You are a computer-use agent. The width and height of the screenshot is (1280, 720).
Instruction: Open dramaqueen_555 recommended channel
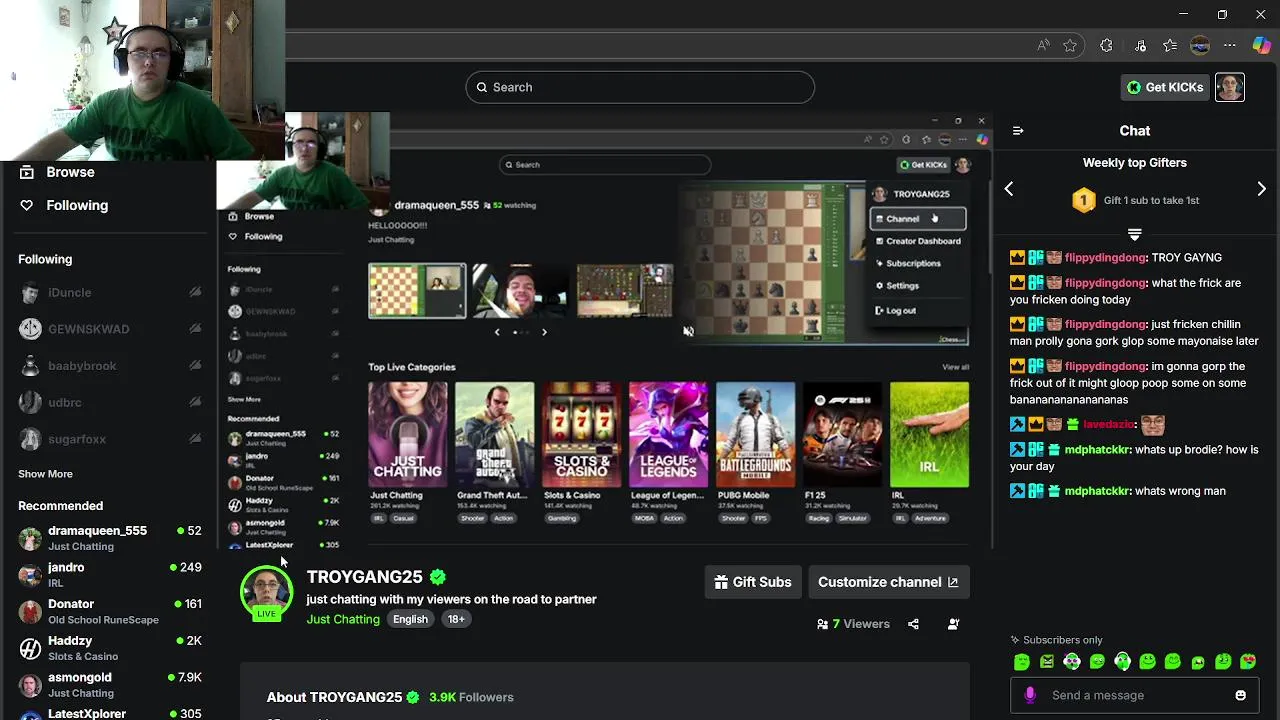click(110, 538)
